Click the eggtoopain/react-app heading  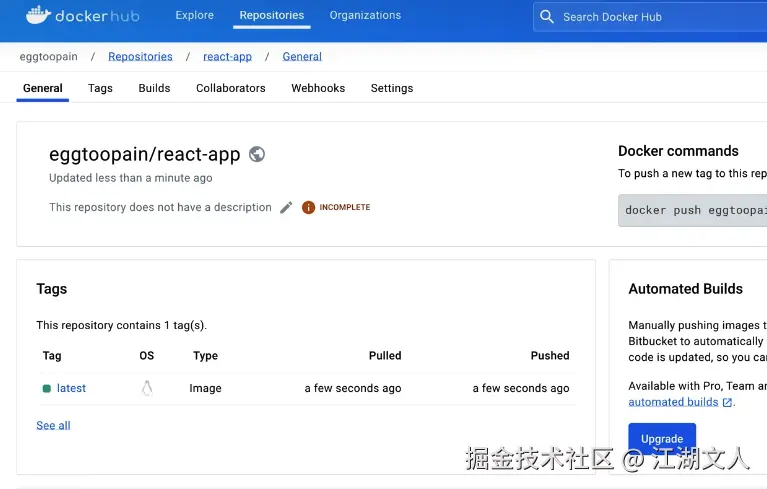tap(144, 154)
